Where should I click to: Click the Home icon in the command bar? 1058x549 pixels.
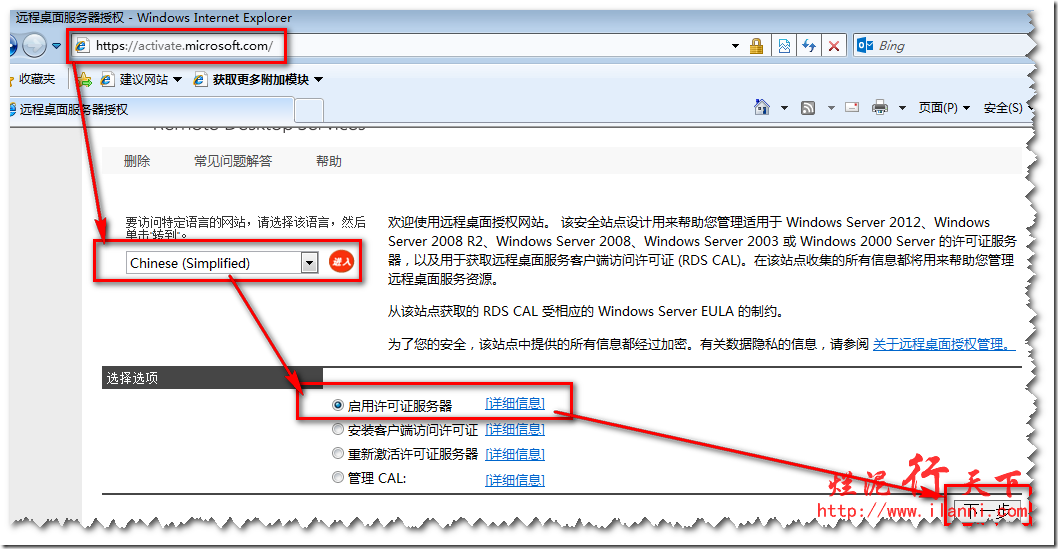coord(762,107)
